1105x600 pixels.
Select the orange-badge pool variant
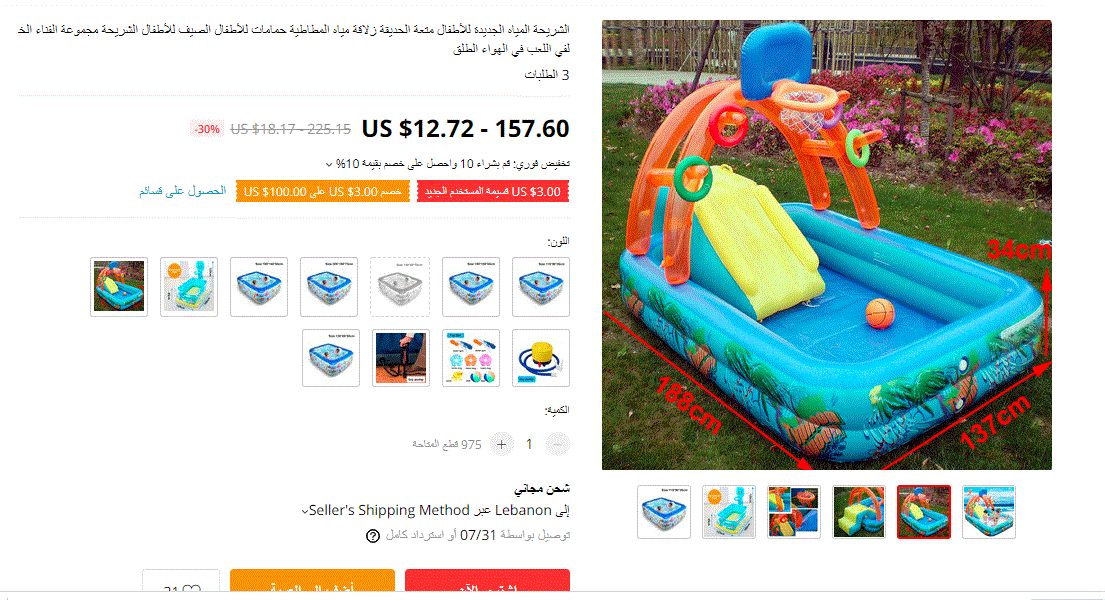[189, 286]
